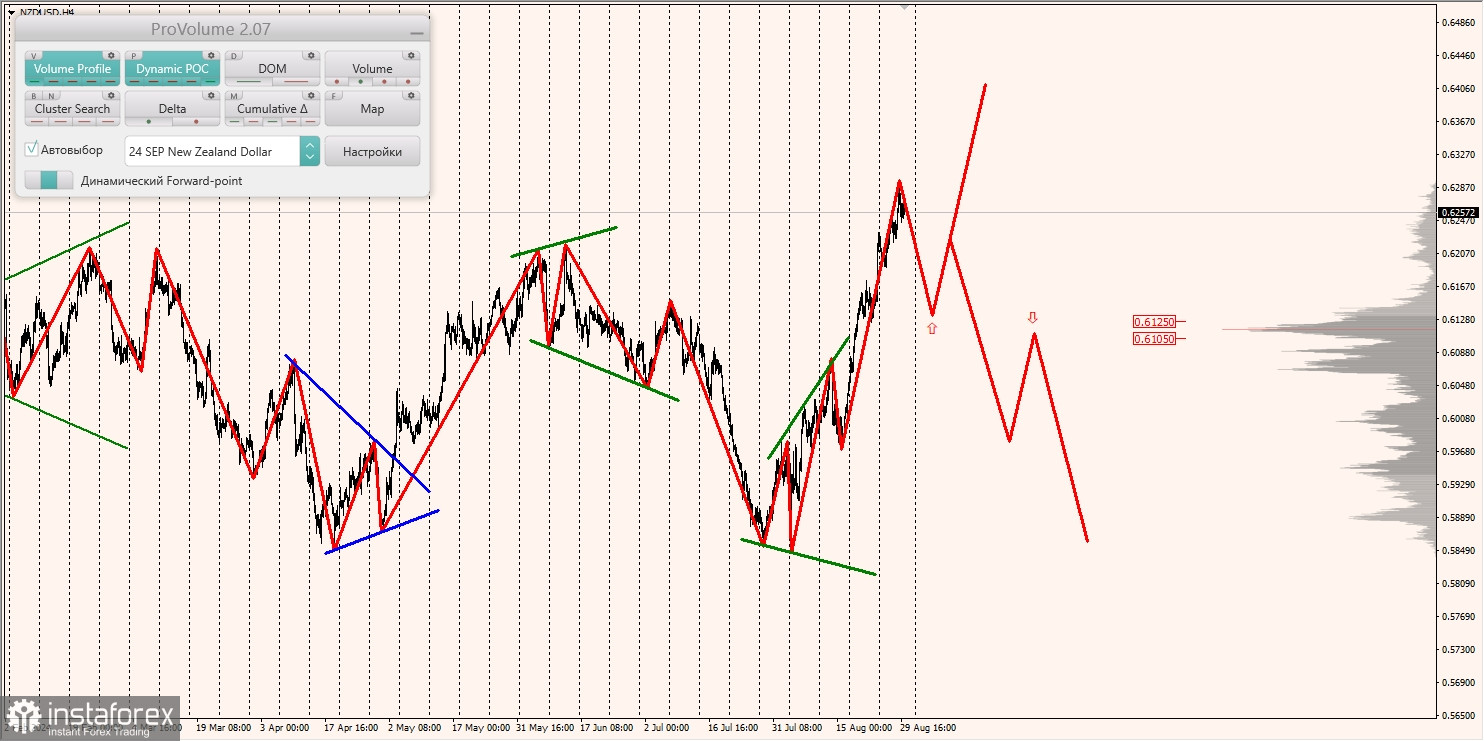The height and width of the screenshot is (741, 1484).
Task: Open the NZDUSD,H4 chart menu triangle
Action: [10, 12]
